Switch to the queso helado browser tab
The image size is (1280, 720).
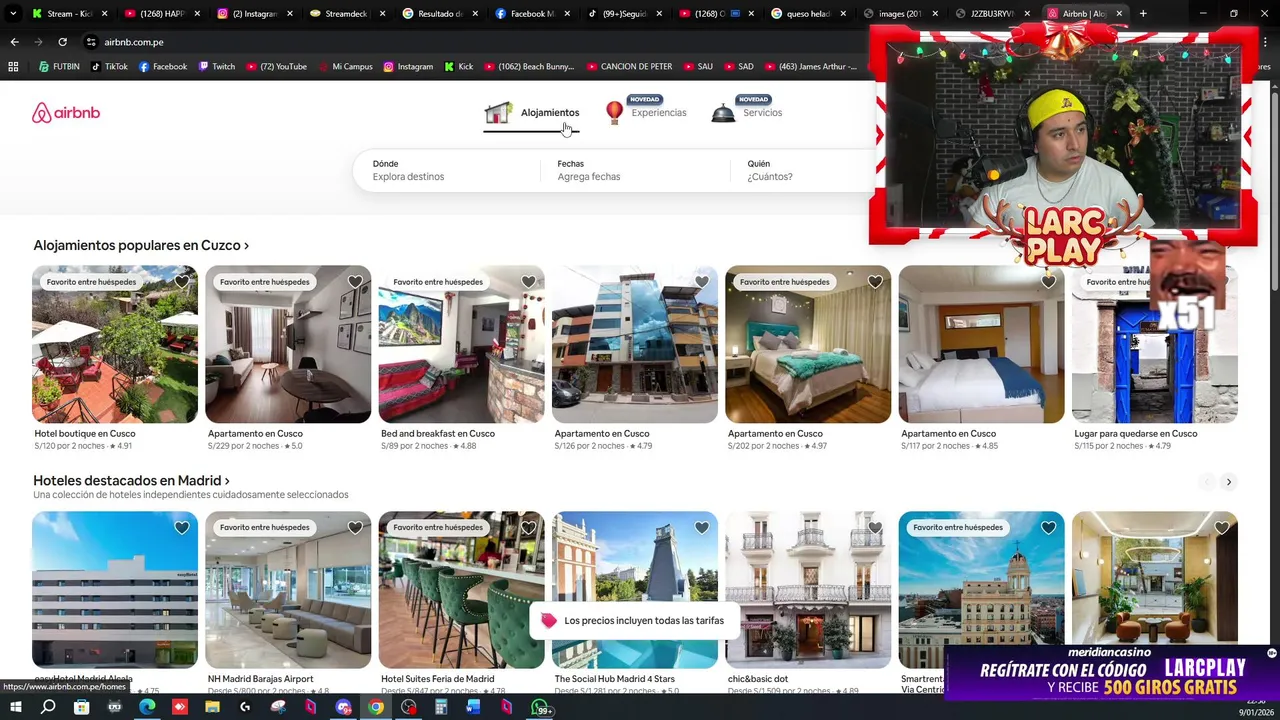[x=808, y=14]
